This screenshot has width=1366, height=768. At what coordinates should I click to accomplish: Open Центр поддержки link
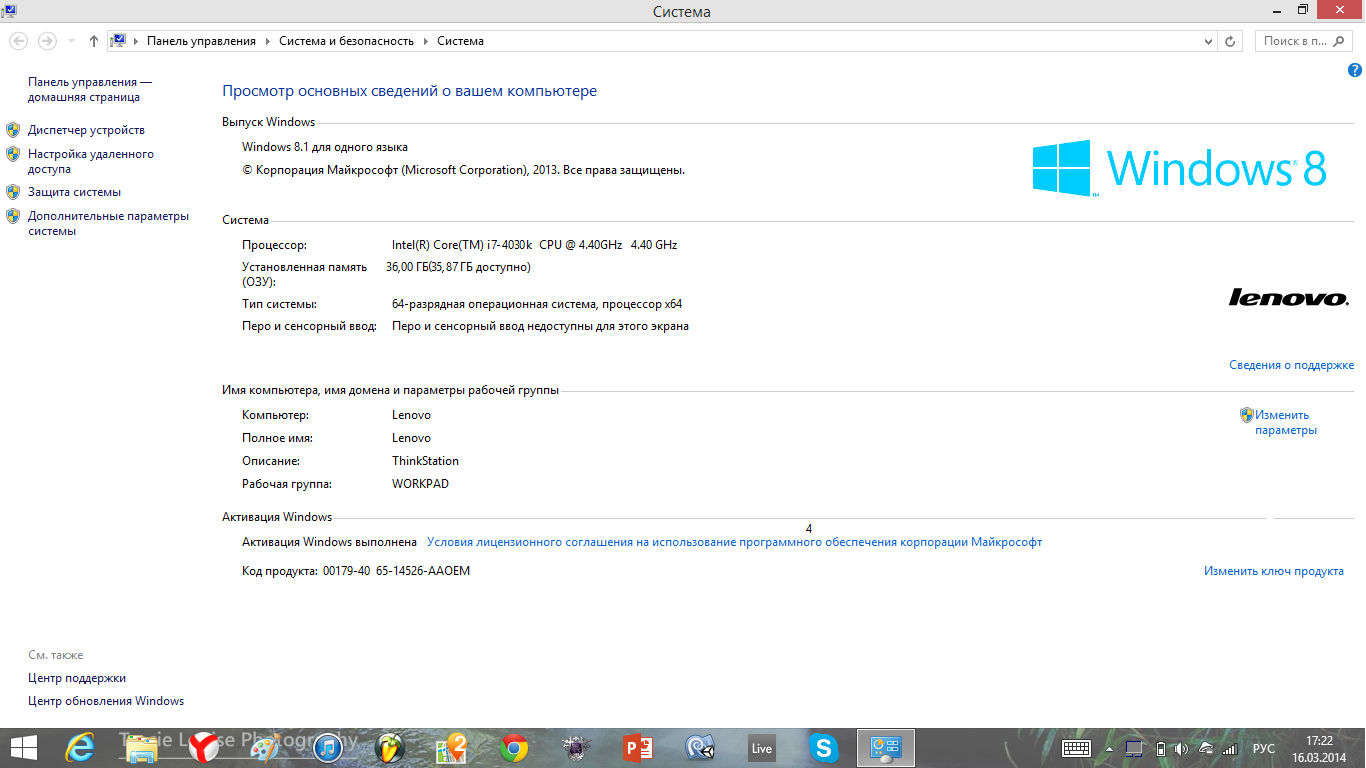[77, 678]
